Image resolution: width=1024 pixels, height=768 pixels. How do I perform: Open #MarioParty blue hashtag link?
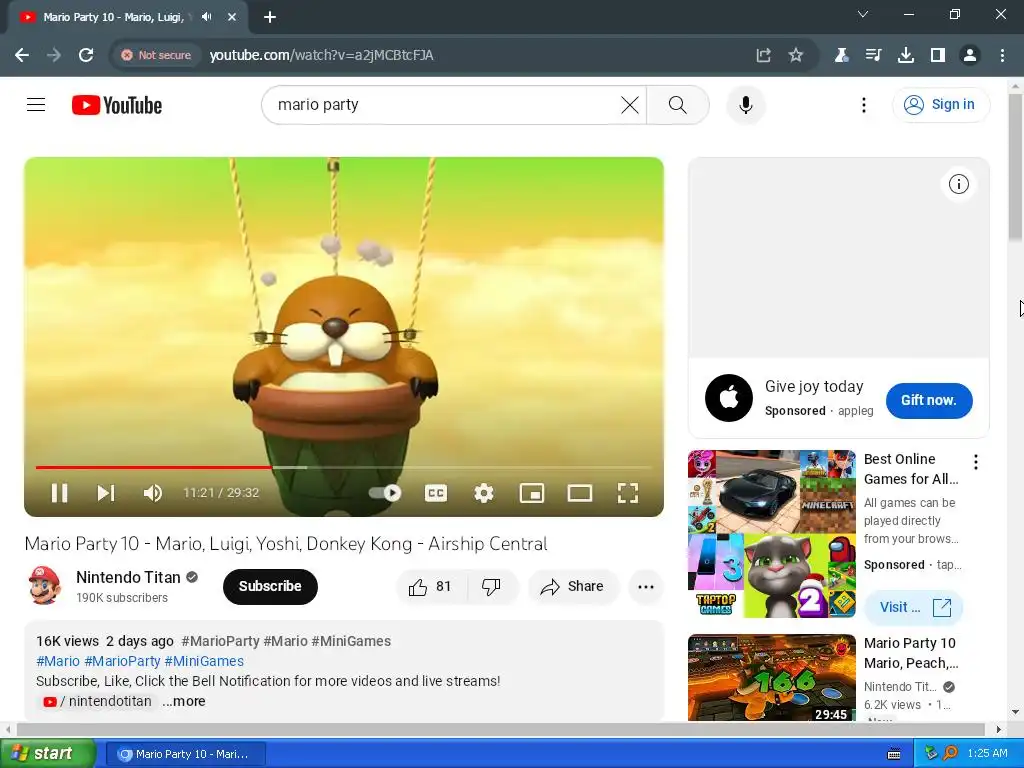tap(122, 661)
